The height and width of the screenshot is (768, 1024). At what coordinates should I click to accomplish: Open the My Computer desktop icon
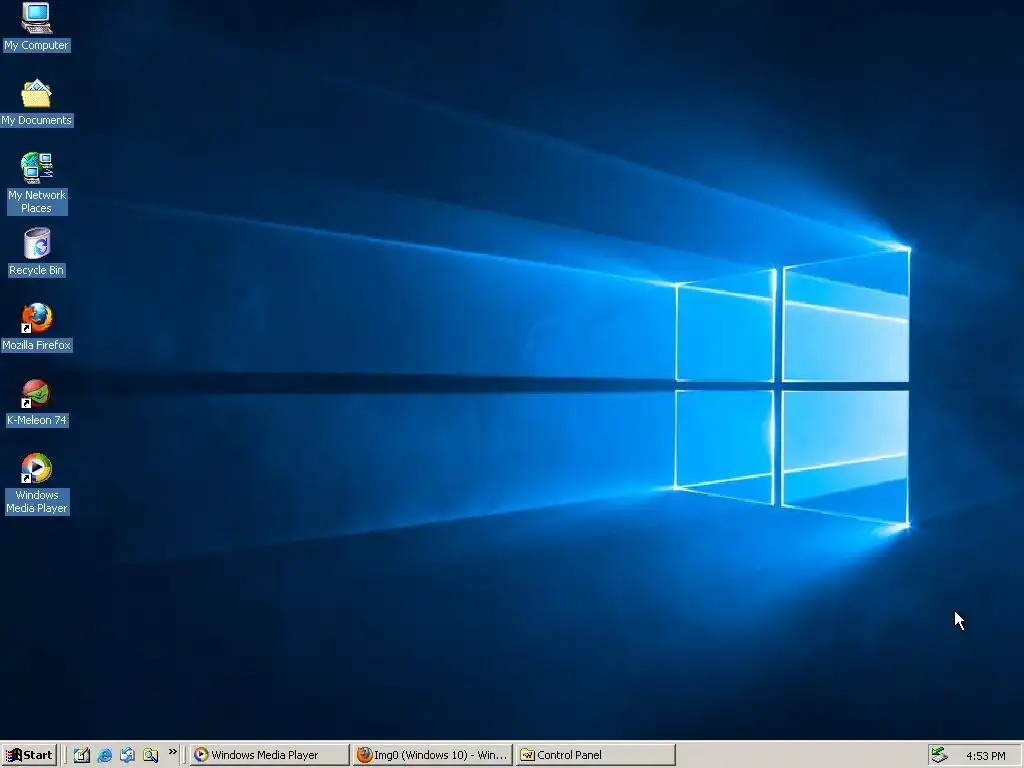click(x=37, y=26)
